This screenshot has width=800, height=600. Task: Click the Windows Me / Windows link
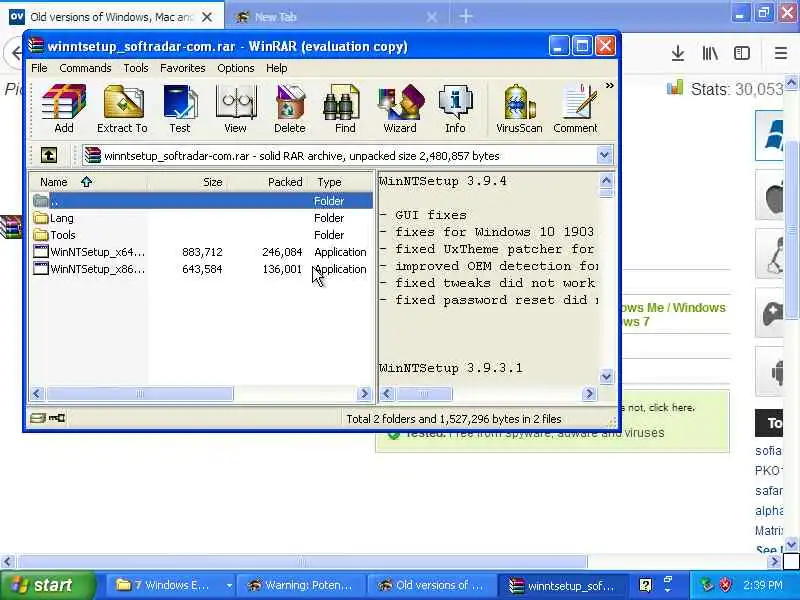[672, 308]
